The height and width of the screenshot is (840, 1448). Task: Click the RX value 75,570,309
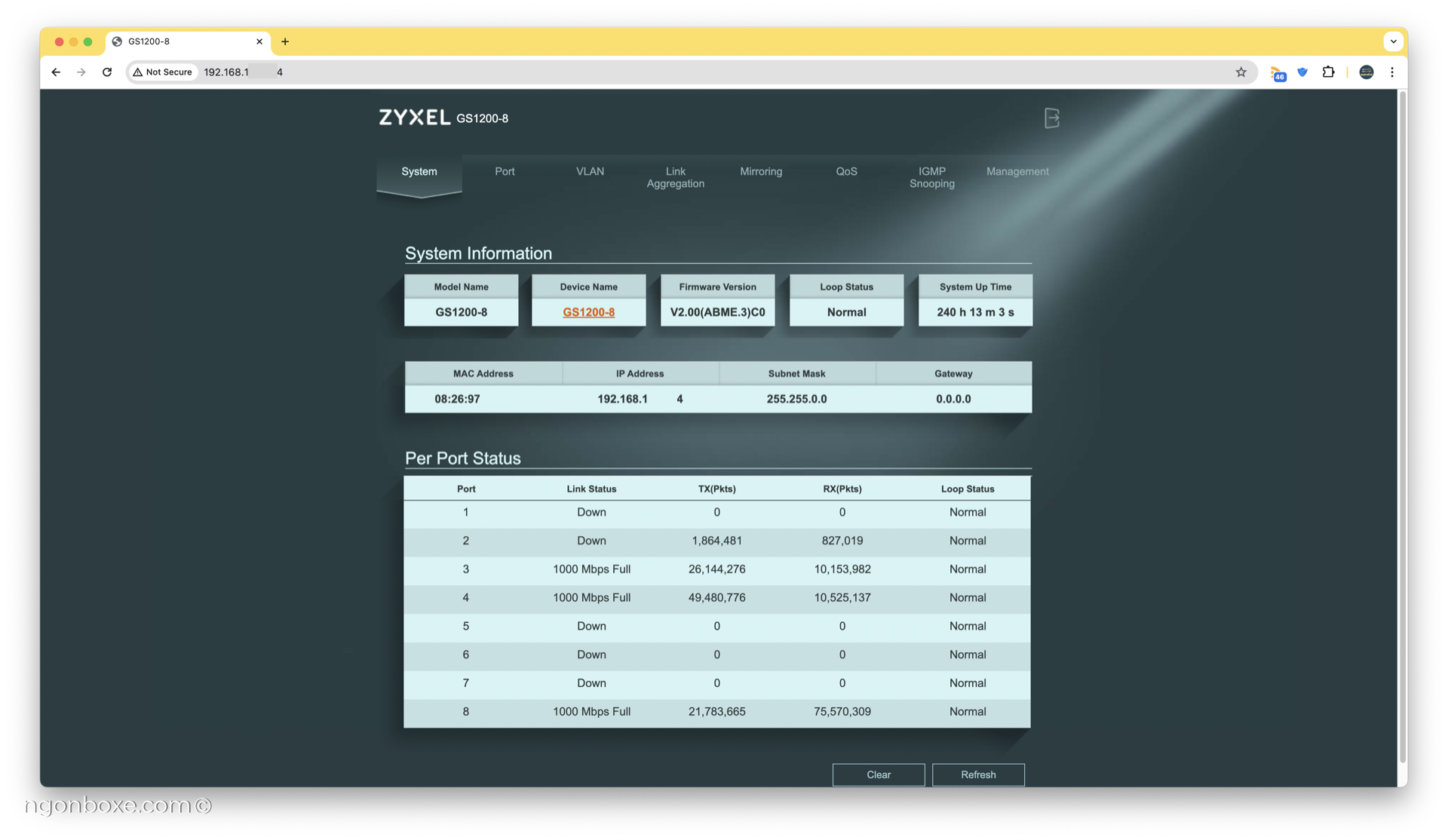coord(842,712)
